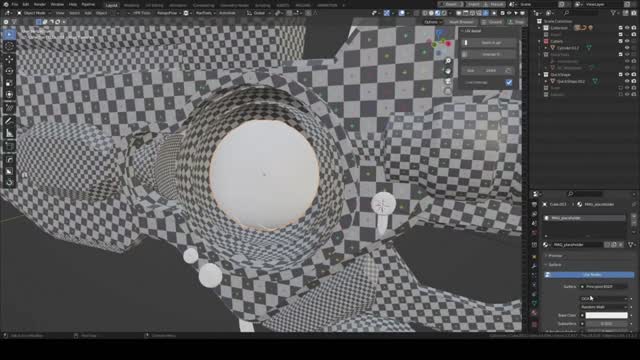Open the View menu in the viewport header
Image resolution: width=640 pixels, height=360 pixels.
coord(60,13)
